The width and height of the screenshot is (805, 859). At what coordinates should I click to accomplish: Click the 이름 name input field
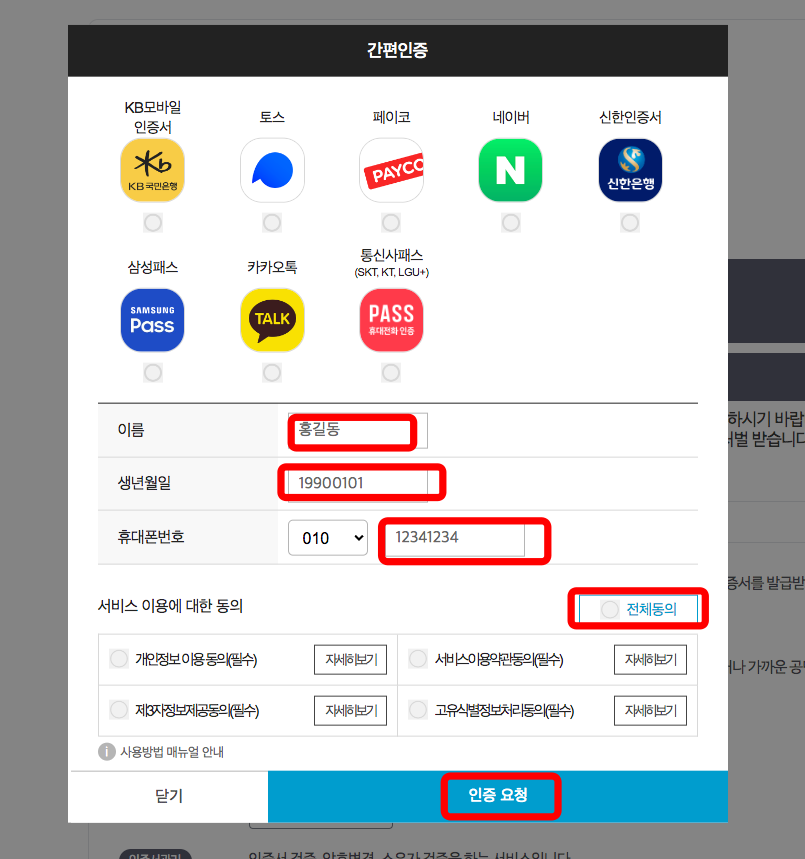(358, 431)
